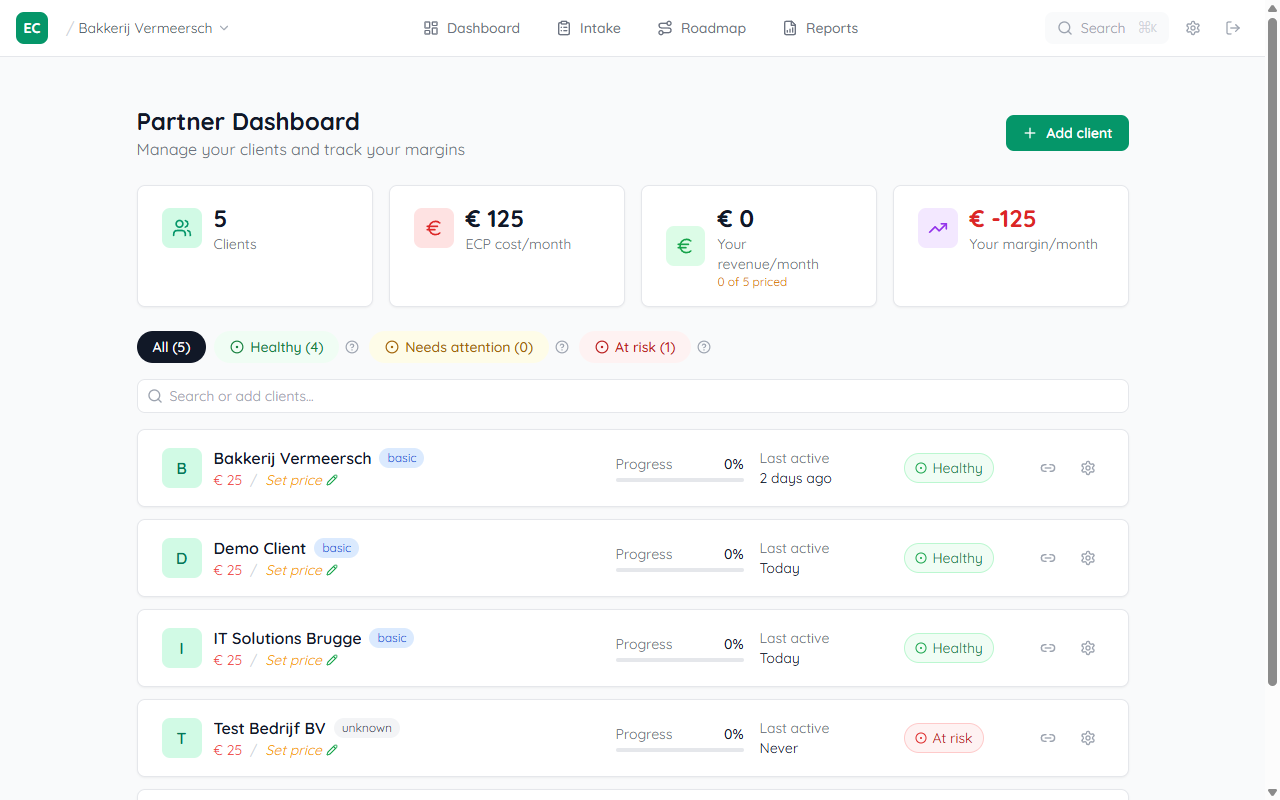The width and height of the screenshot is (1280, 800).
Task: Copy the client link for Demo Client
Action: click(x=1047, y=557)
